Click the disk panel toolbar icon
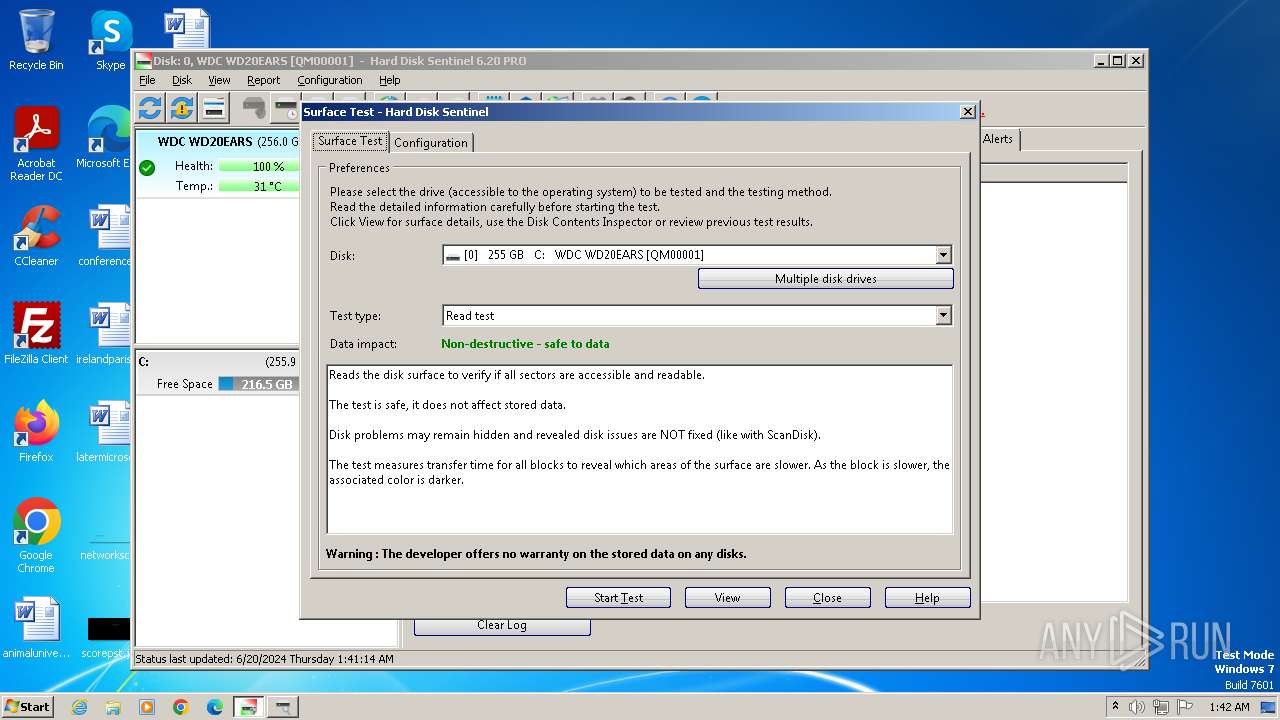 (x=214, y=108)
